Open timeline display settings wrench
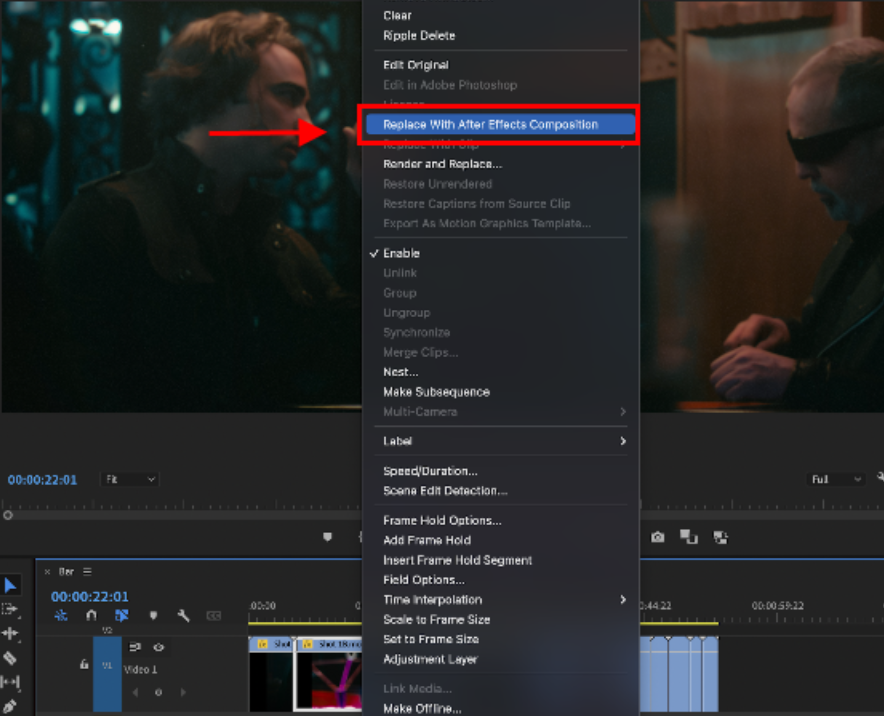The height and width of the screenshot is (716, 884). click(x=183, y=616)
